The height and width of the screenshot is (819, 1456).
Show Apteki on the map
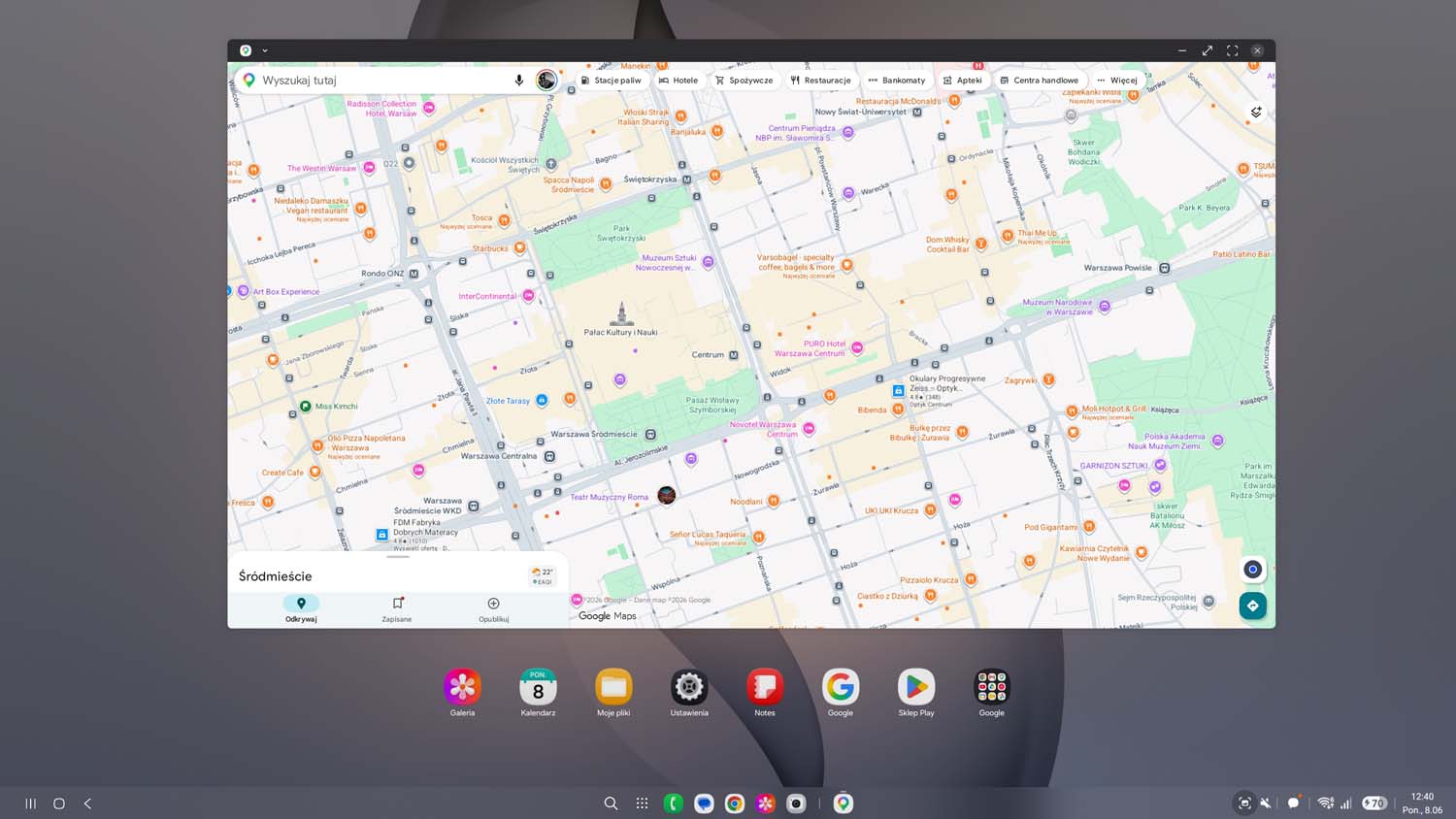click(x=963, y=81)
